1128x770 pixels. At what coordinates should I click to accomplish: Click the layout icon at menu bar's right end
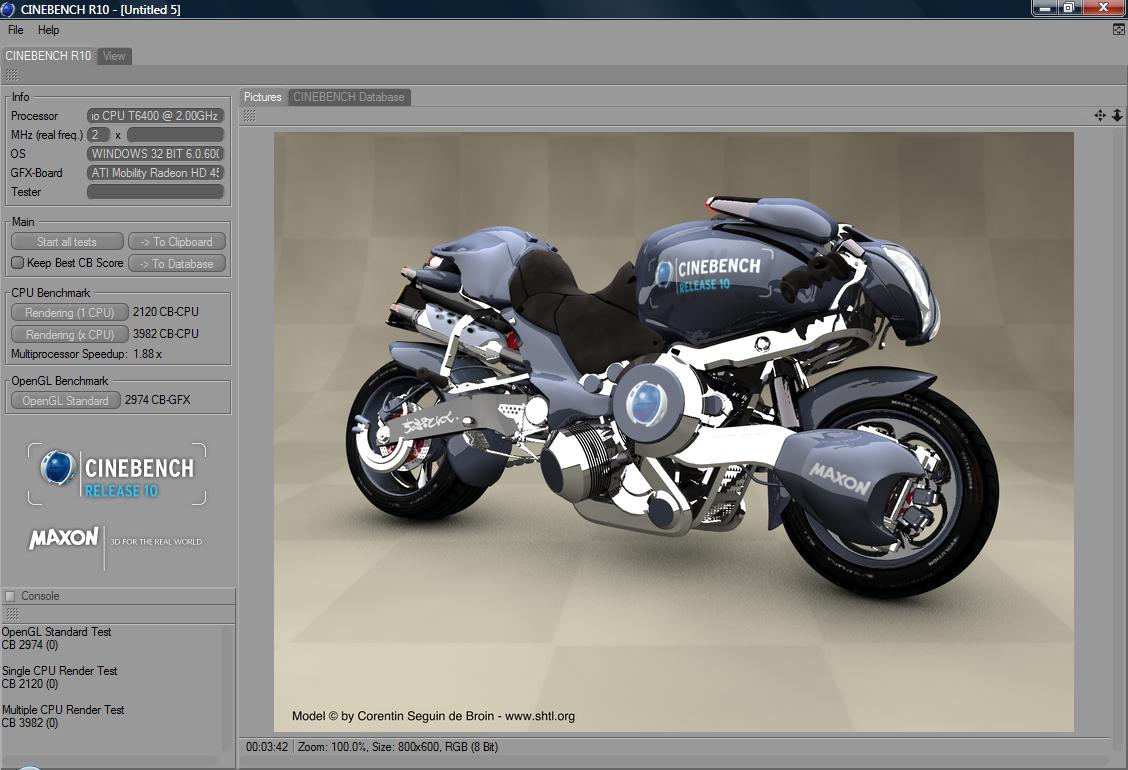tap(1119, 30)
